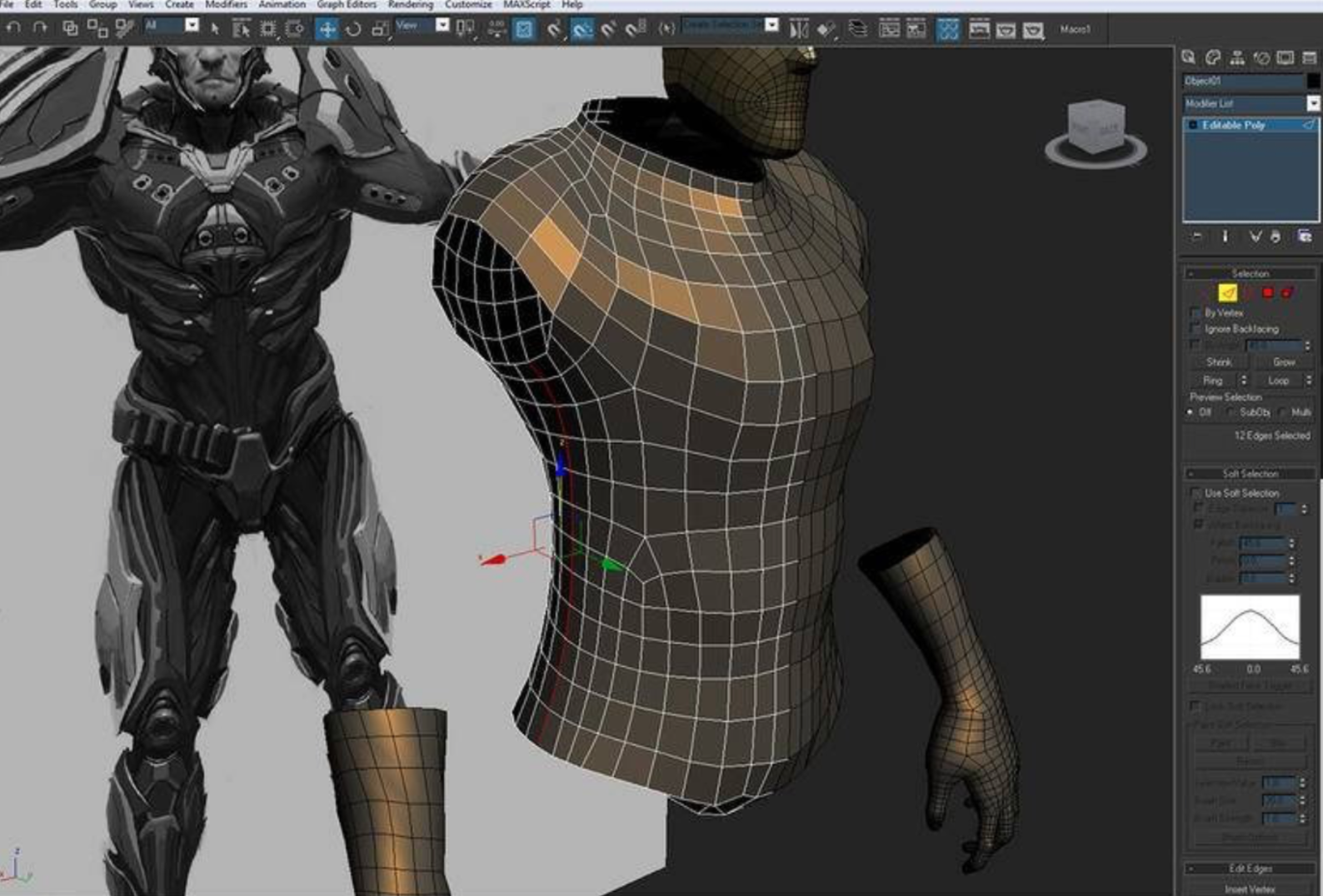Open the Rendered Frame Window icon
Image resolution: width=1323 pixels, height=896 pixels.
pyautogui.click(x=1006, y=29)
